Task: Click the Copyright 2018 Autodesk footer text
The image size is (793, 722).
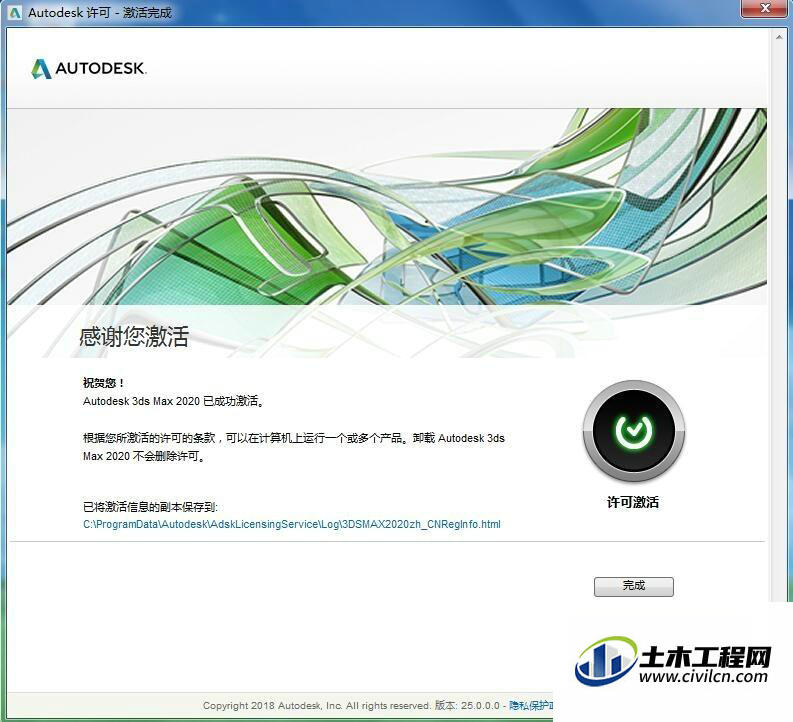Action: [316, 705]
